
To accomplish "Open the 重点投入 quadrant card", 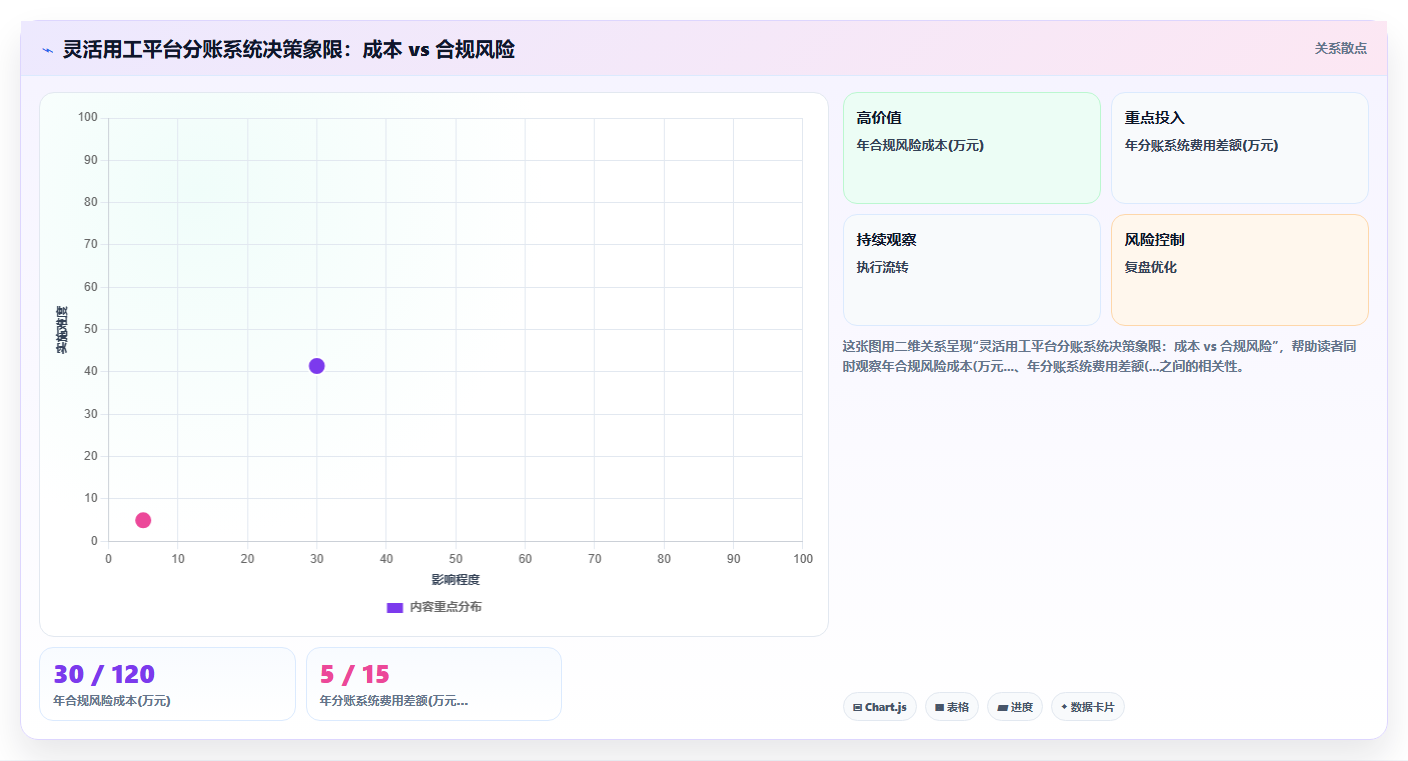I will 1239,148.
